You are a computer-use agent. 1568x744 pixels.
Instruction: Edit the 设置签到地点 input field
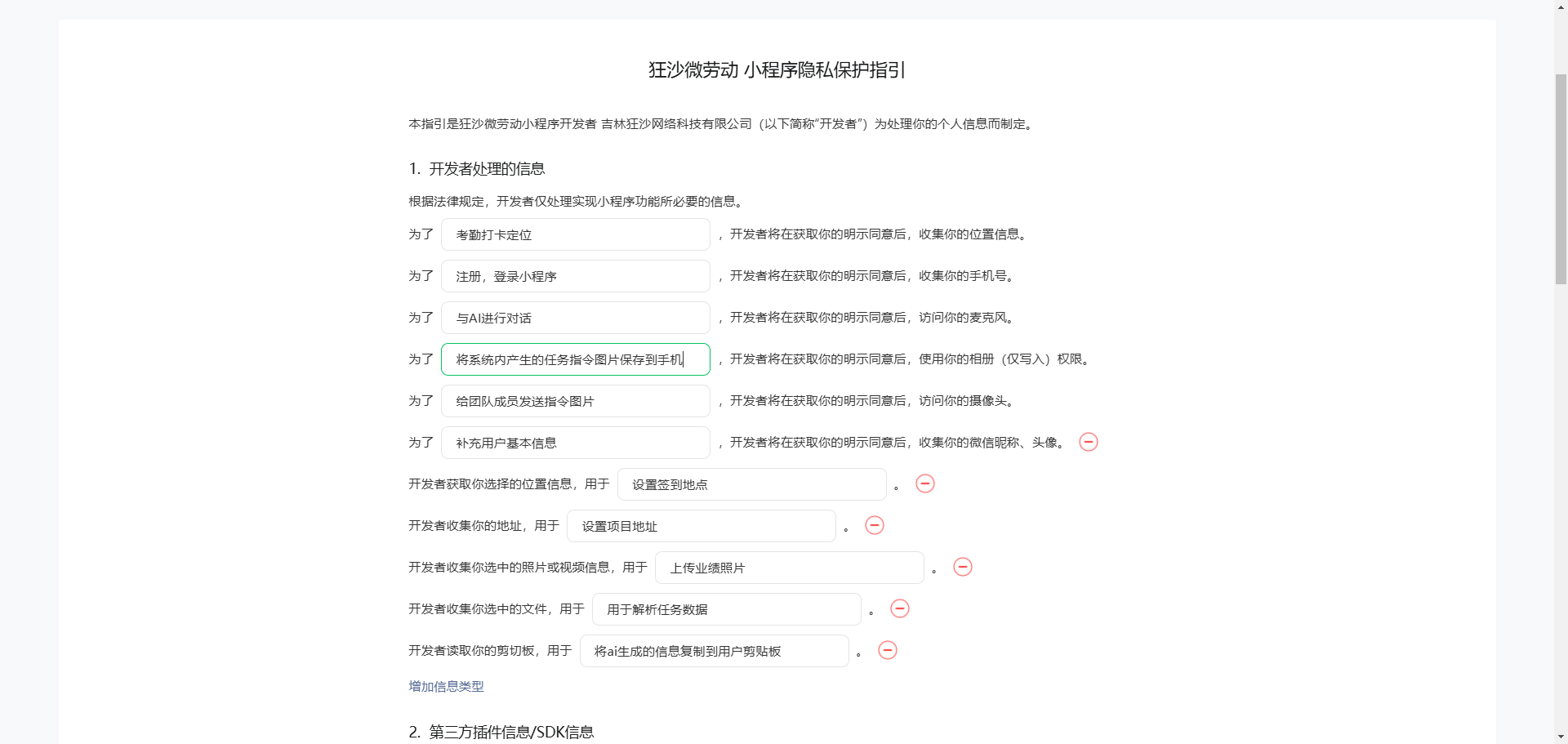(752, 484)
